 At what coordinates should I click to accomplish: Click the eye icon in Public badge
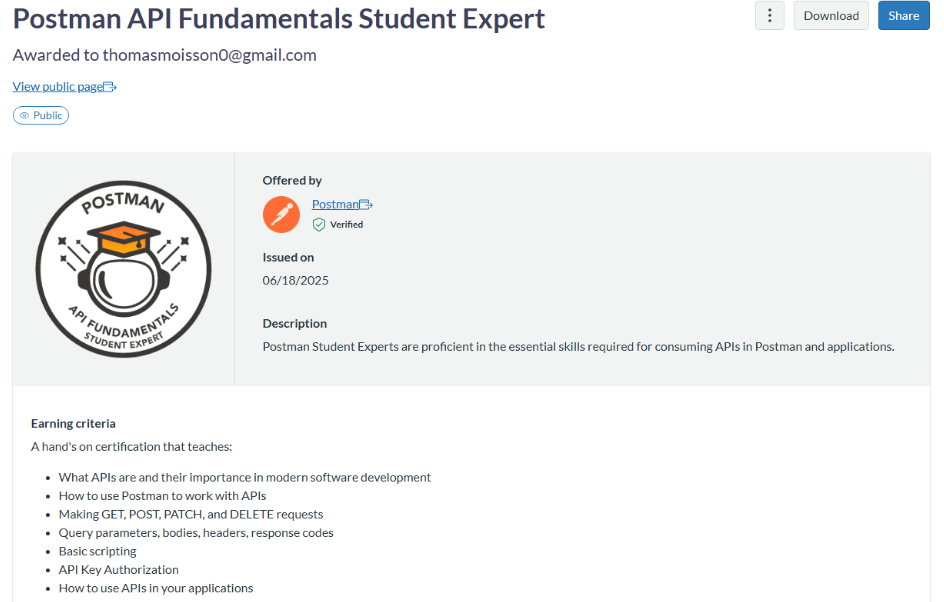click(25, 116)
